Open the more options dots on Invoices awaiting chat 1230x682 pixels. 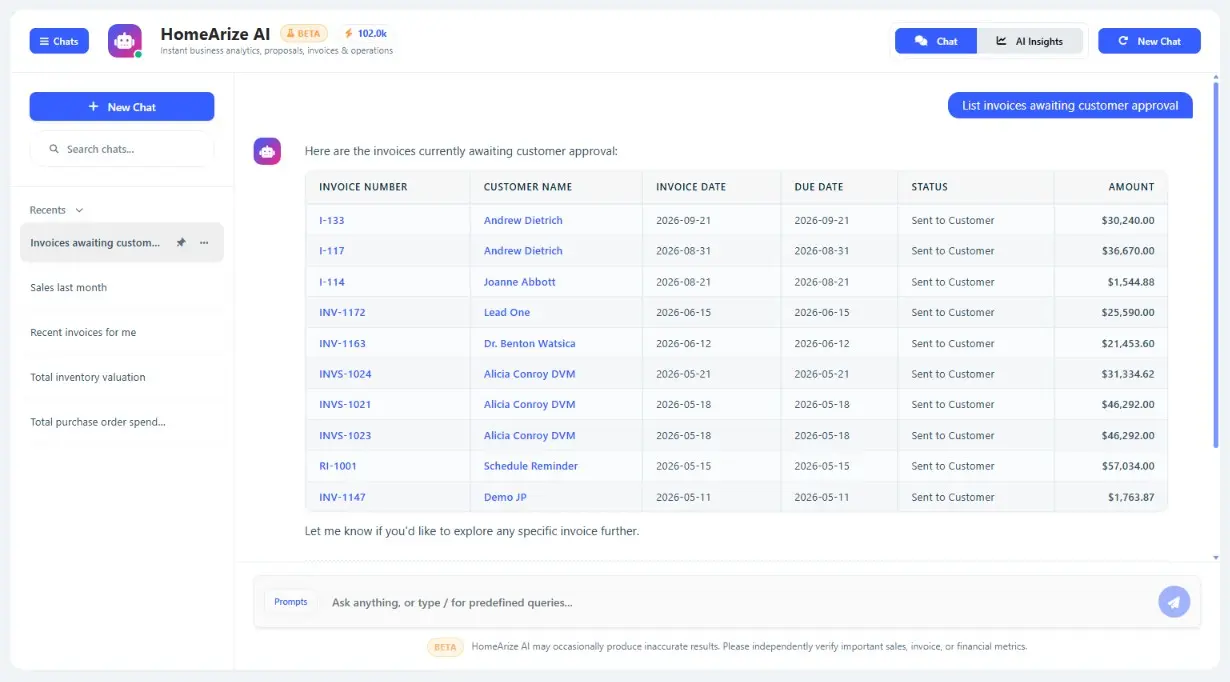(x=204, y=243)
